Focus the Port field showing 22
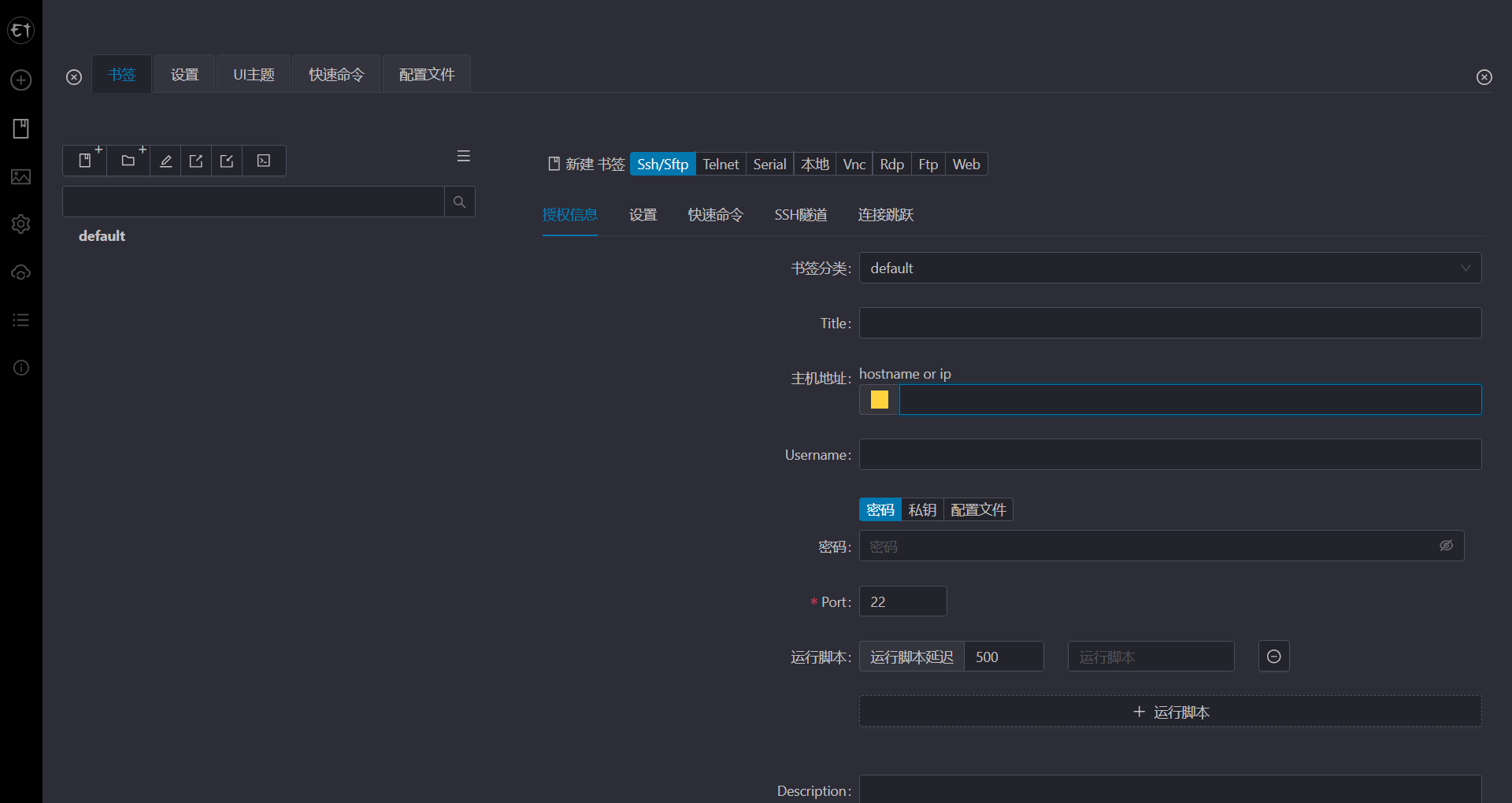This screenshot has width=1512, height=803. click(902, 601)
